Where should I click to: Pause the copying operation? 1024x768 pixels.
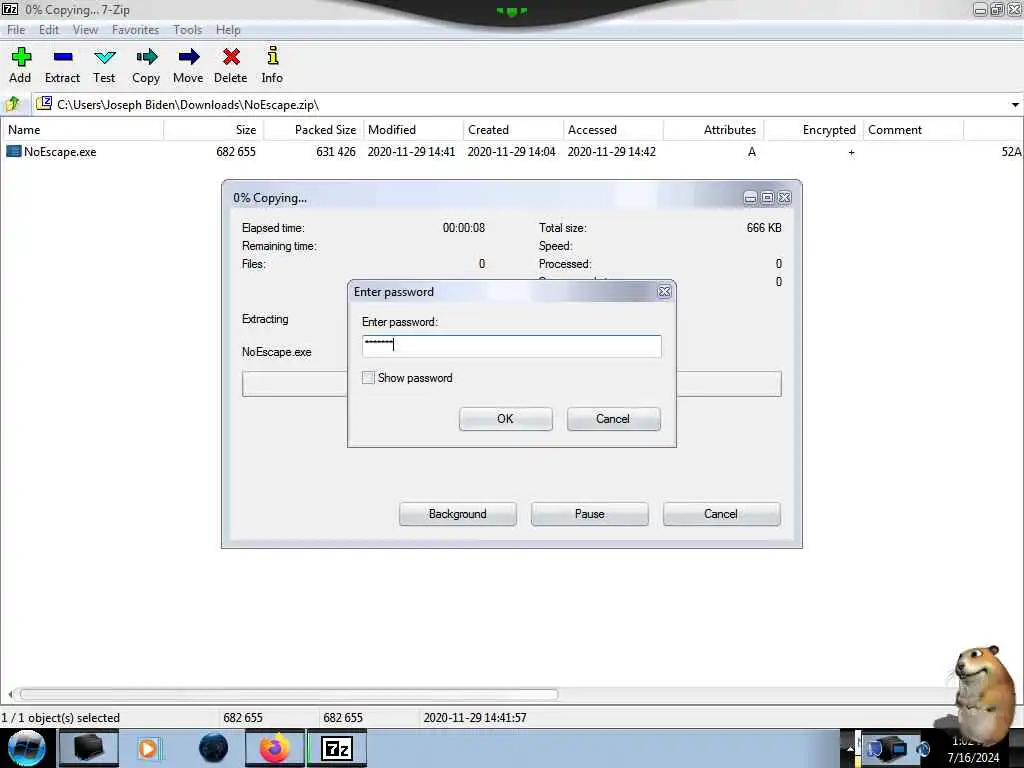pyautogui.click(x=589, y=514)
